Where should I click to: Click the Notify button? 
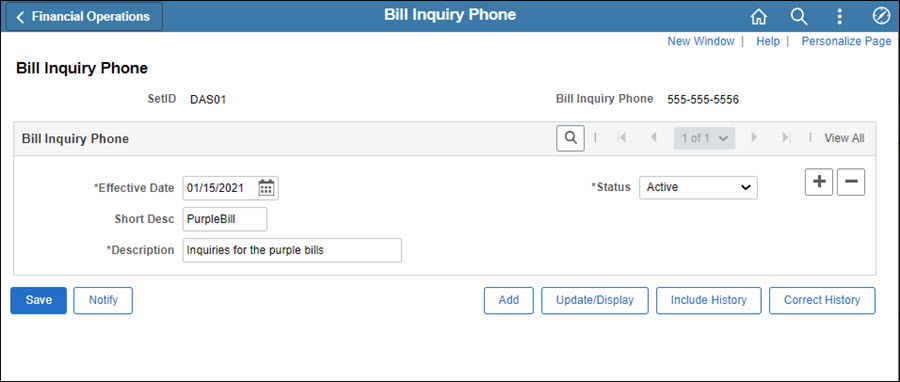tap(103, 301)
